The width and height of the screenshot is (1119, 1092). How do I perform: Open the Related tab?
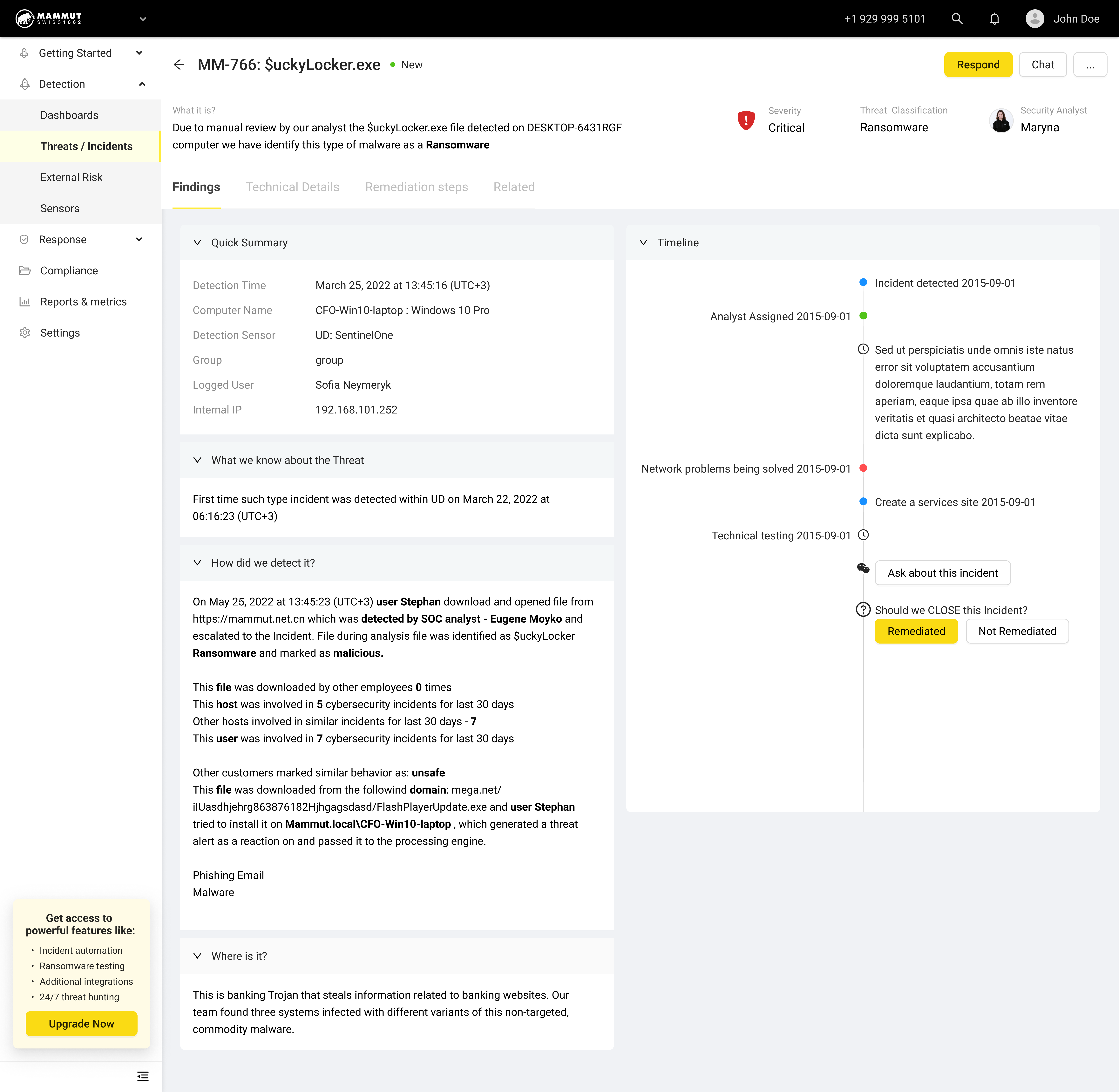pyautogui.click(x=514, y=187)
